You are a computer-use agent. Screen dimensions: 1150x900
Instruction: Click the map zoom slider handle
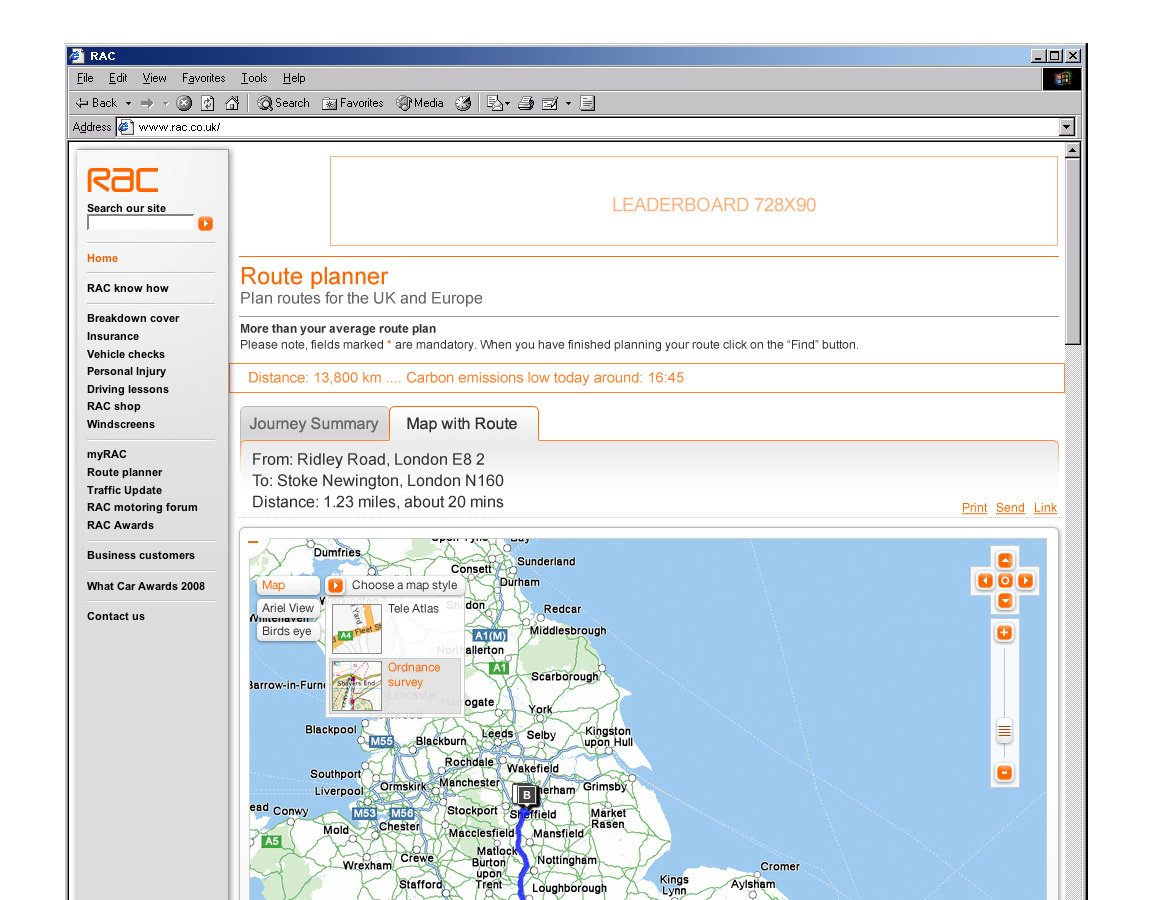(x=1004, y=731)
